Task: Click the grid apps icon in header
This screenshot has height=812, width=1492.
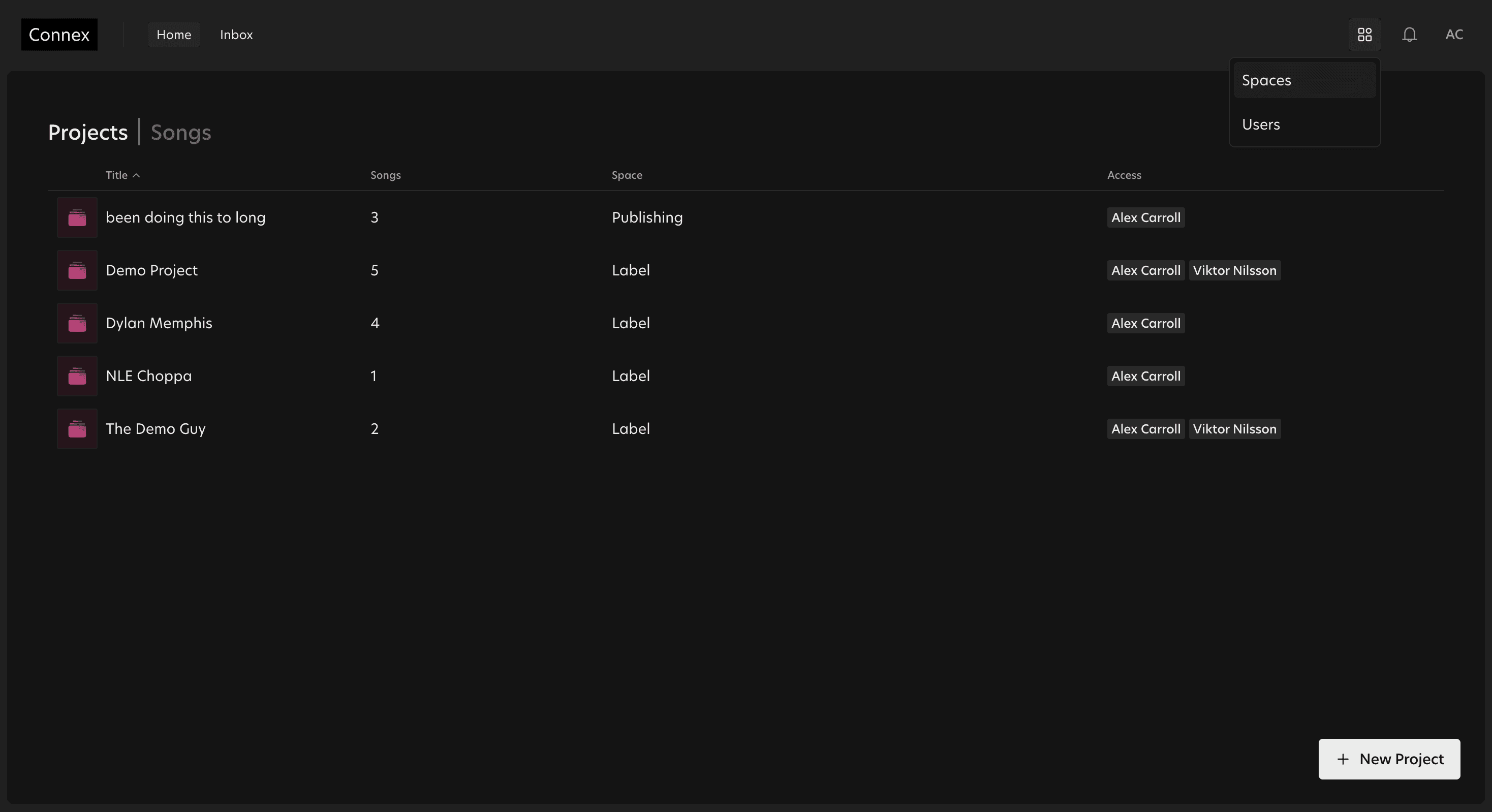Action: coord(1364,35)
